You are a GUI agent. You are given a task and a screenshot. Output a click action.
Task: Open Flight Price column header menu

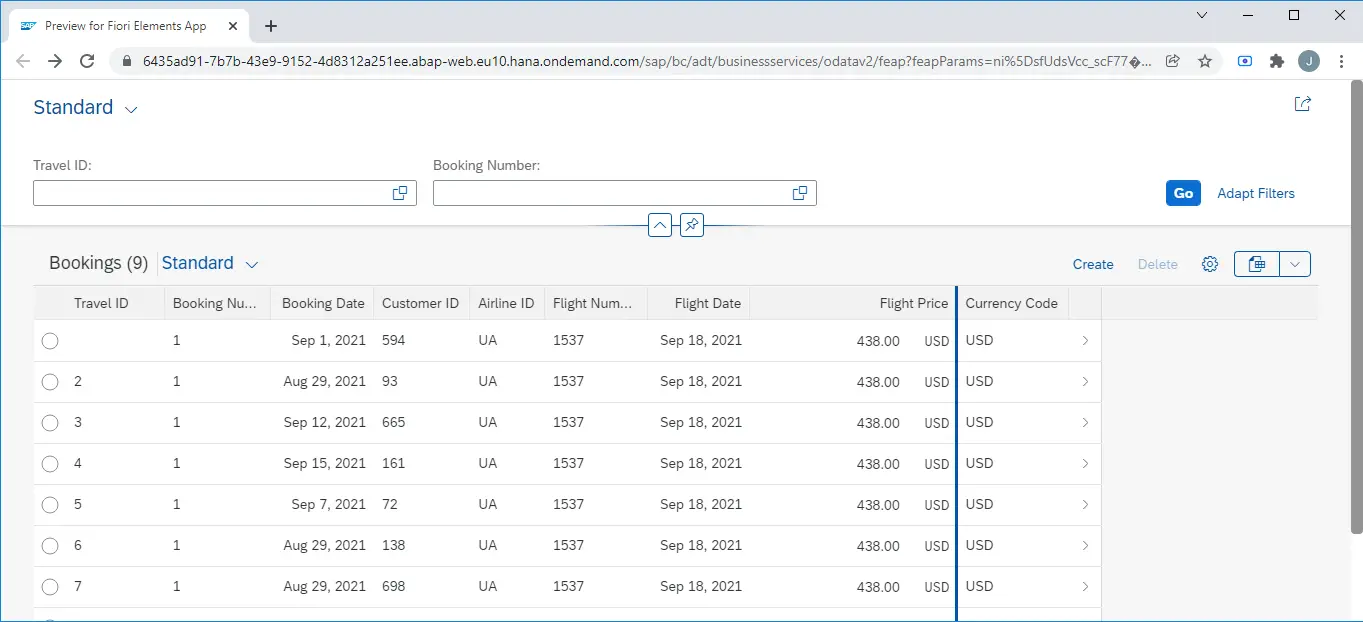point(852,303)
